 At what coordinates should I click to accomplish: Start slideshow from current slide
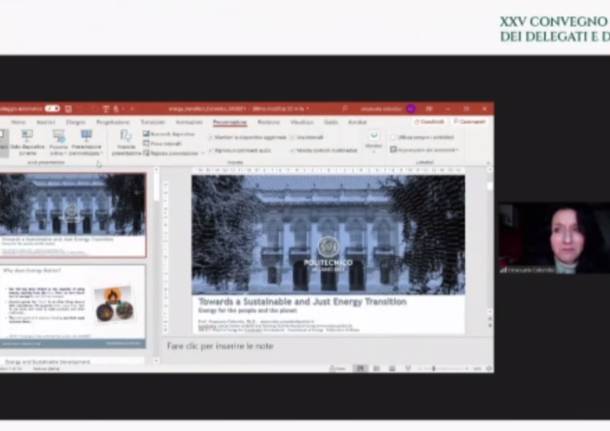(x=27, y=139)
